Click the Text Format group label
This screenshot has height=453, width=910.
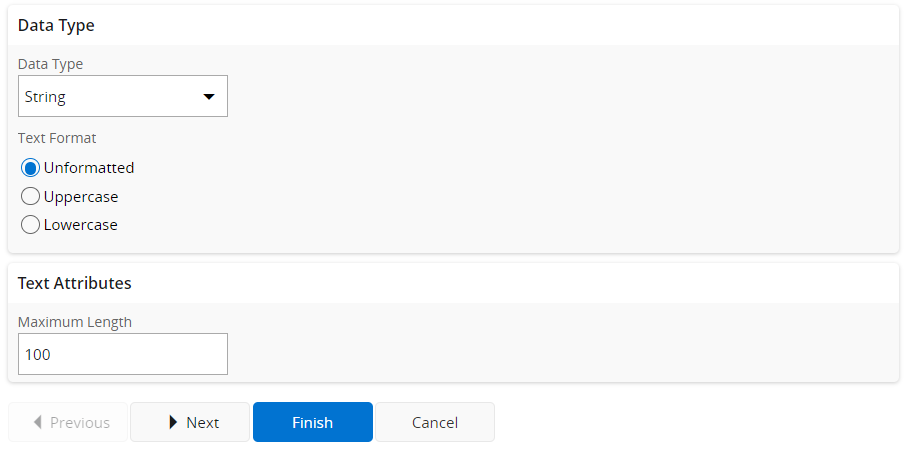coord(57,138)
